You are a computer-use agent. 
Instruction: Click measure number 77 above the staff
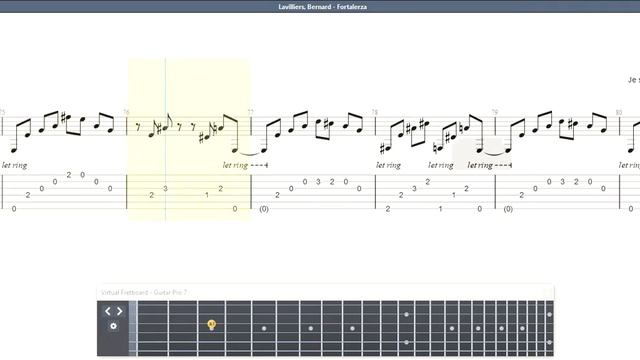[251, 112]
